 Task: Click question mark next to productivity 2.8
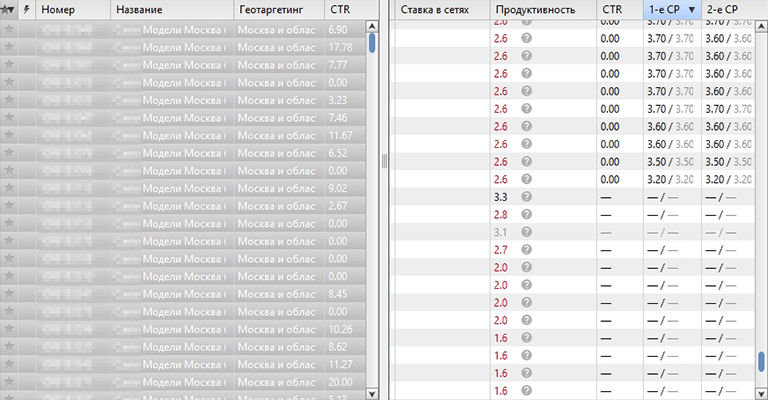[527, 215]
